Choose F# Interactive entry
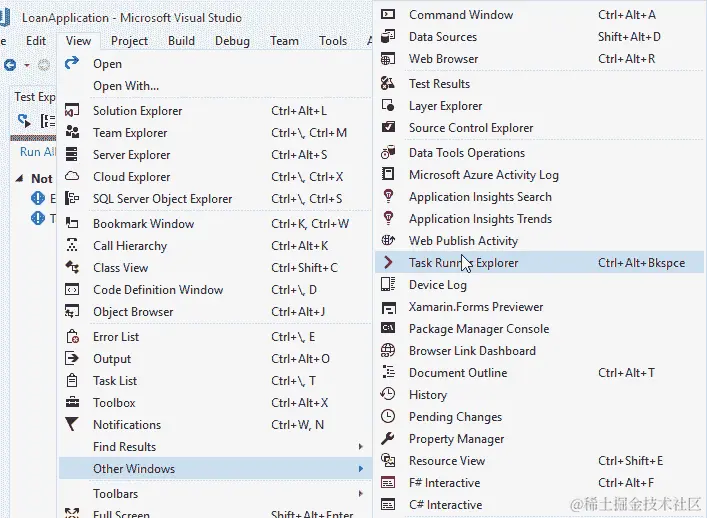This screenshot has width=707, height=518. (539, 482)
